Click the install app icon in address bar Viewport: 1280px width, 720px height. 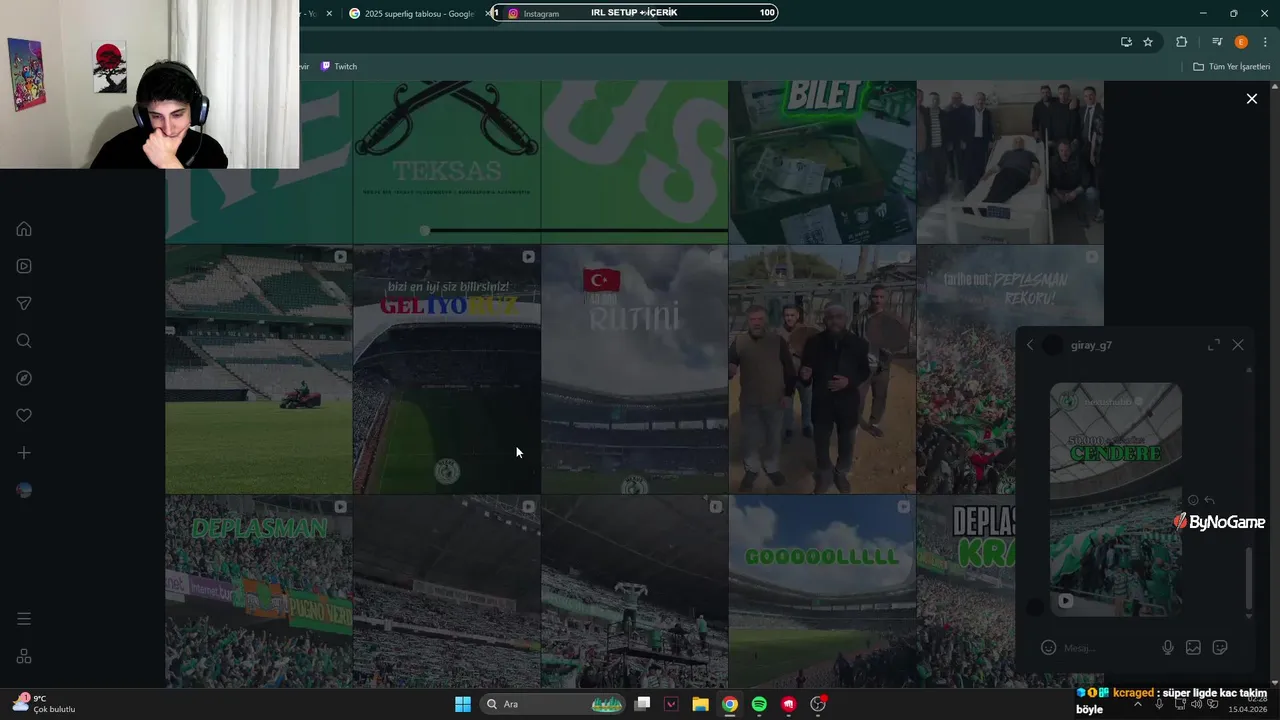coord(1126,42)
